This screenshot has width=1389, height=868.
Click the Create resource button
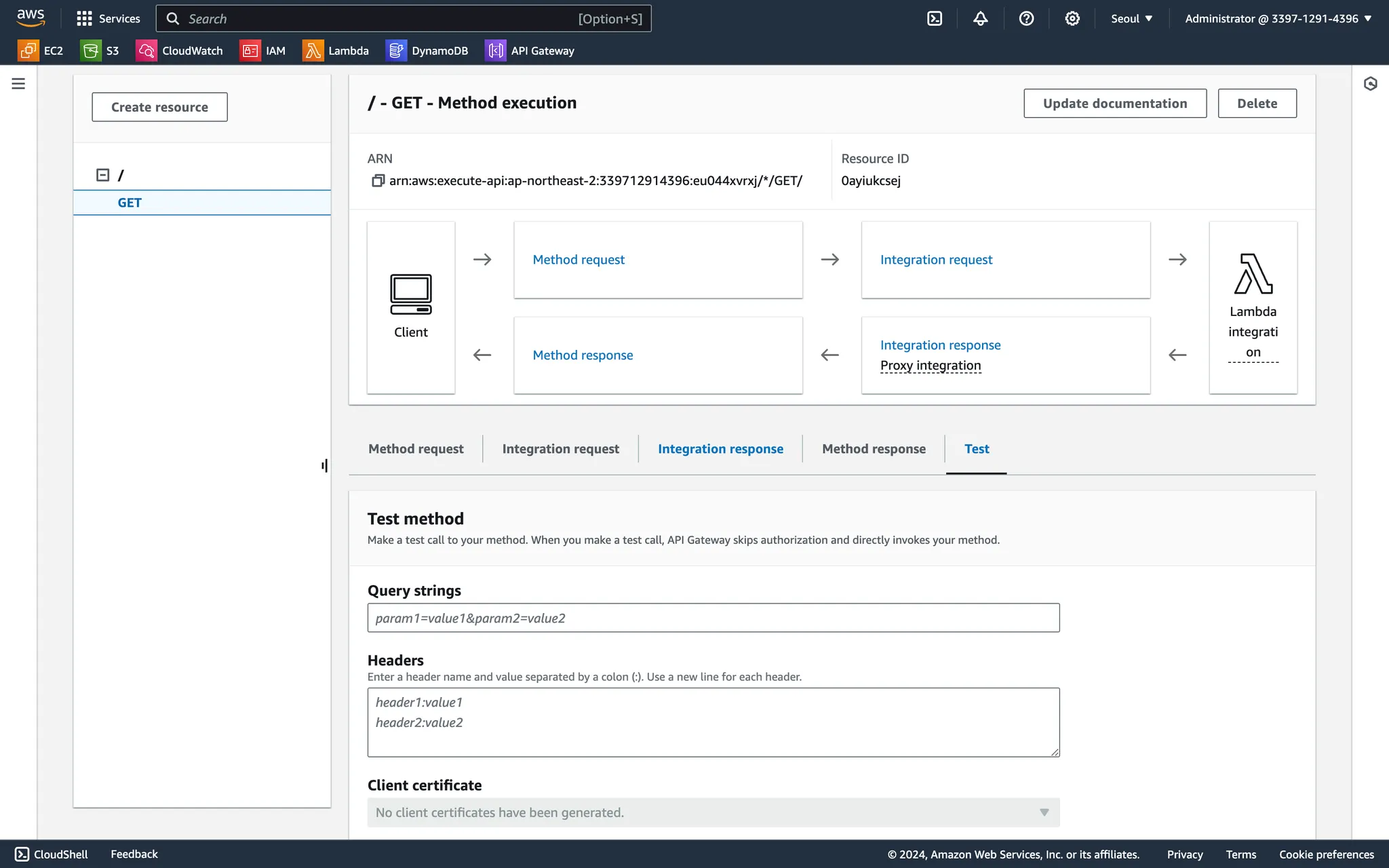[159, 107]
